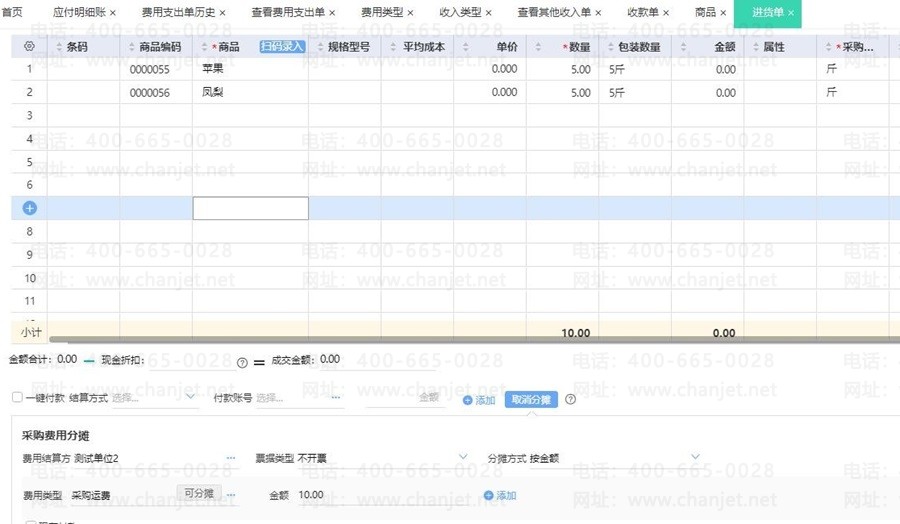Click the 可分摊 tag
Screen dimensions: 900x524
[x=199, y=493]
